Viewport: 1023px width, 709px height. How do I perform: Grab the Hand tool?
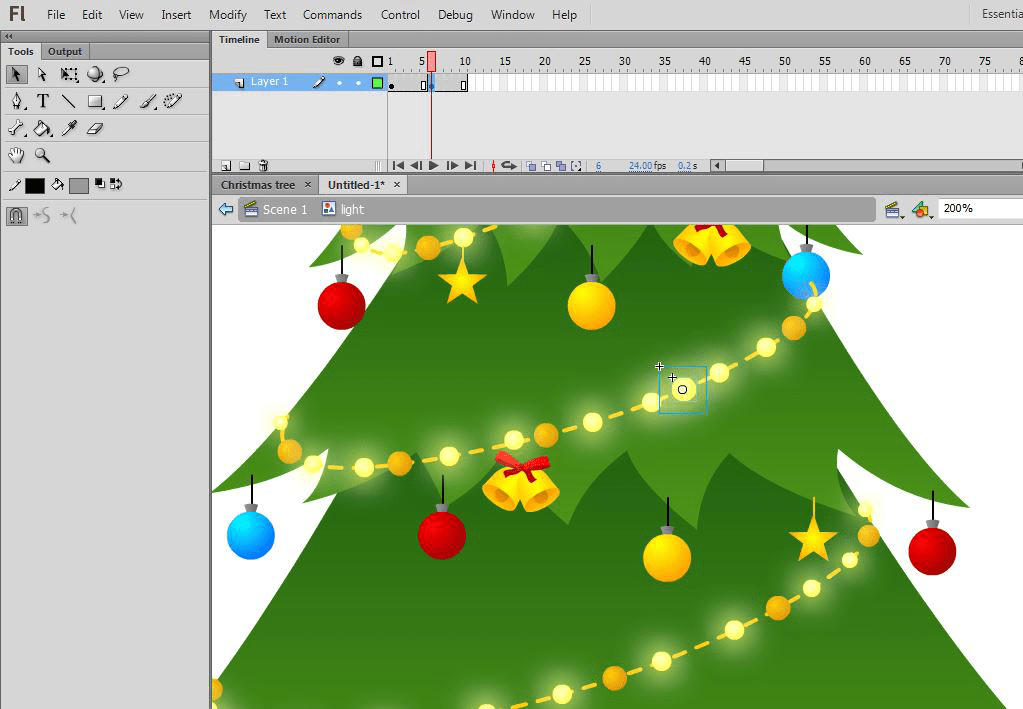coord(15,155)
